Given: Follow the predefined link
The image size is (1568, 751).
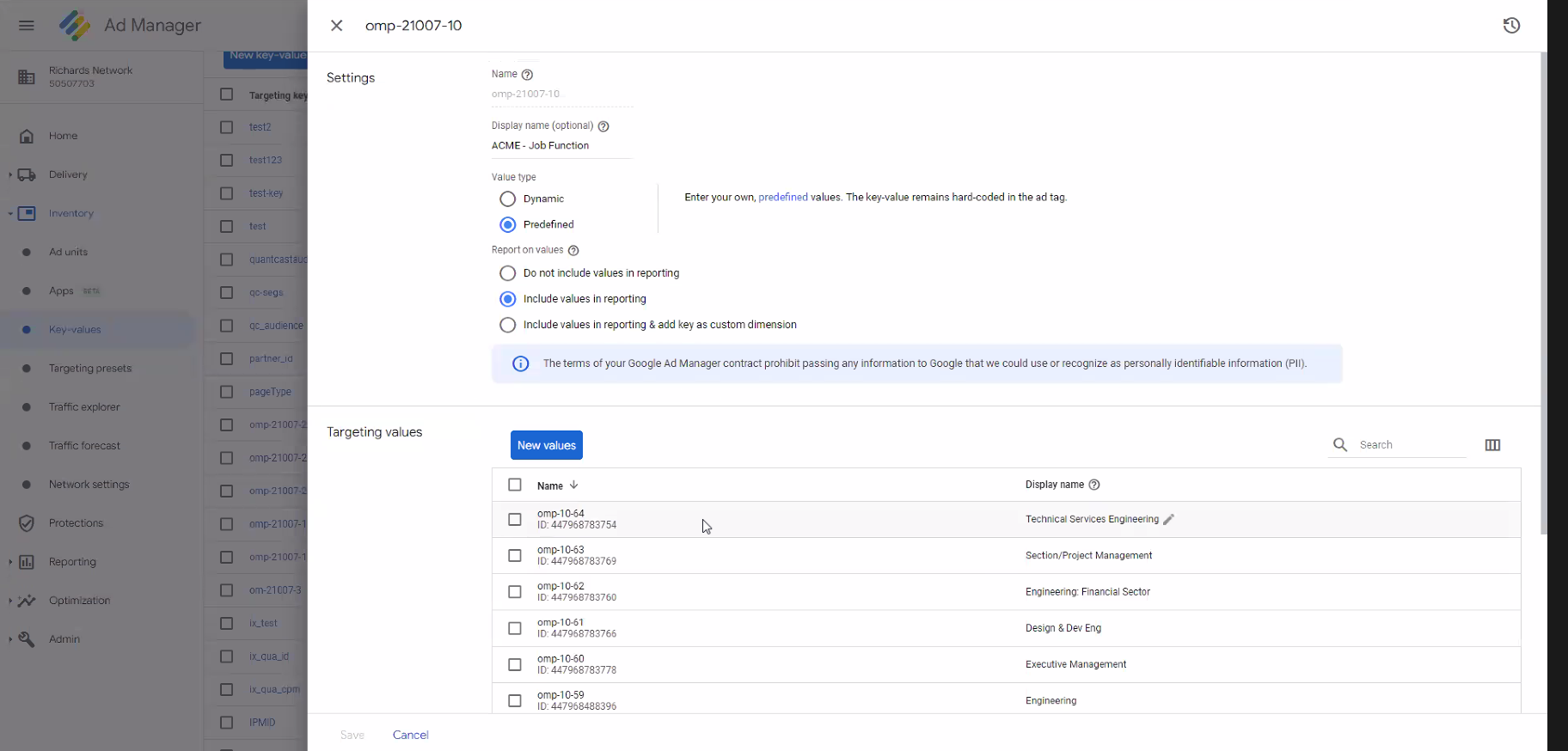Looking at the screenshot, I should tap(782, 198).
